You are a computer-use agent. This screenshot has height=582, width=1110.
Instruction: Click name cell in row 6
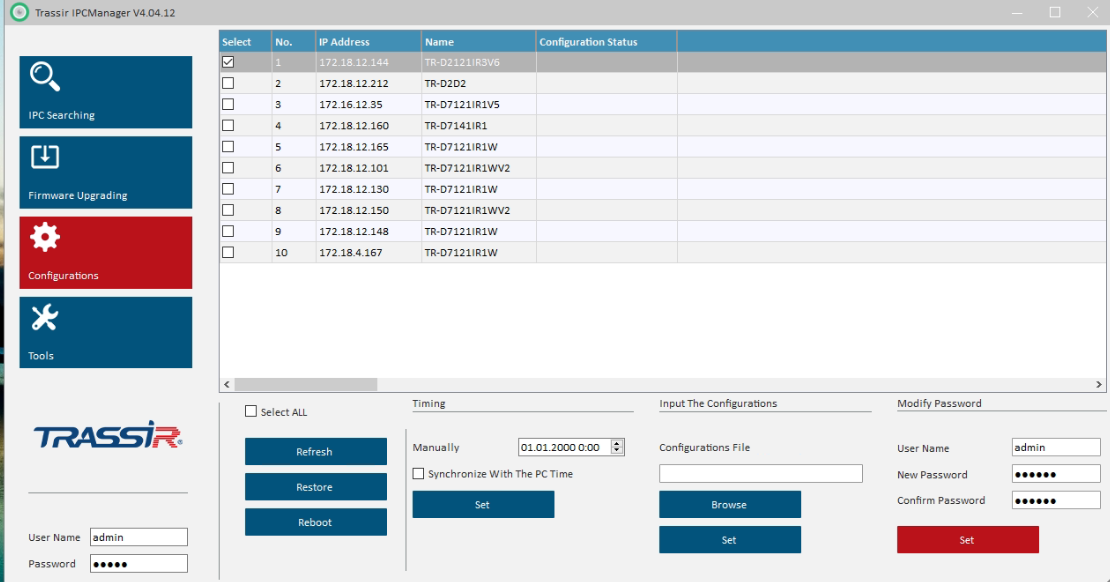[x=479, y=169]
